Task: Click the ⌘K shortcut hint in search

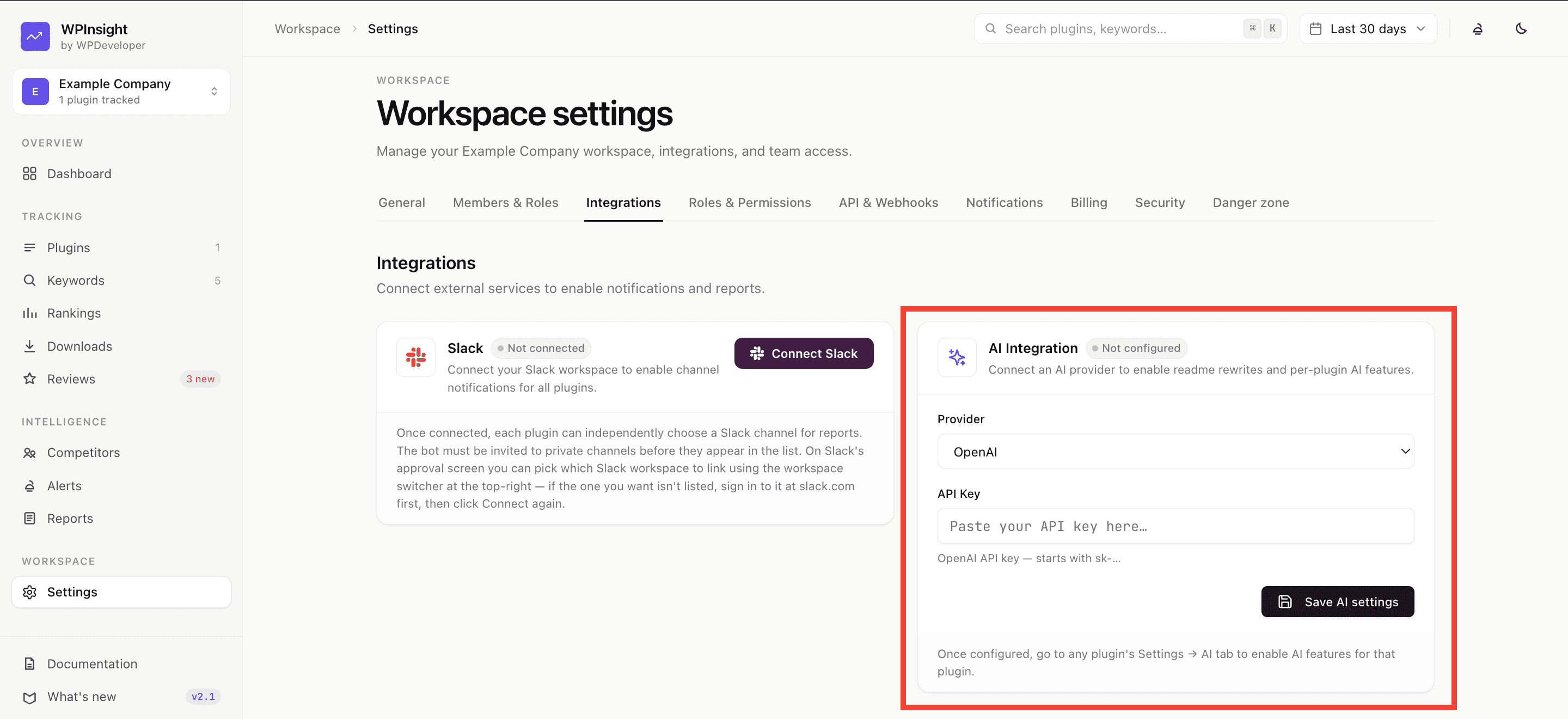Action: [1262, 29]
